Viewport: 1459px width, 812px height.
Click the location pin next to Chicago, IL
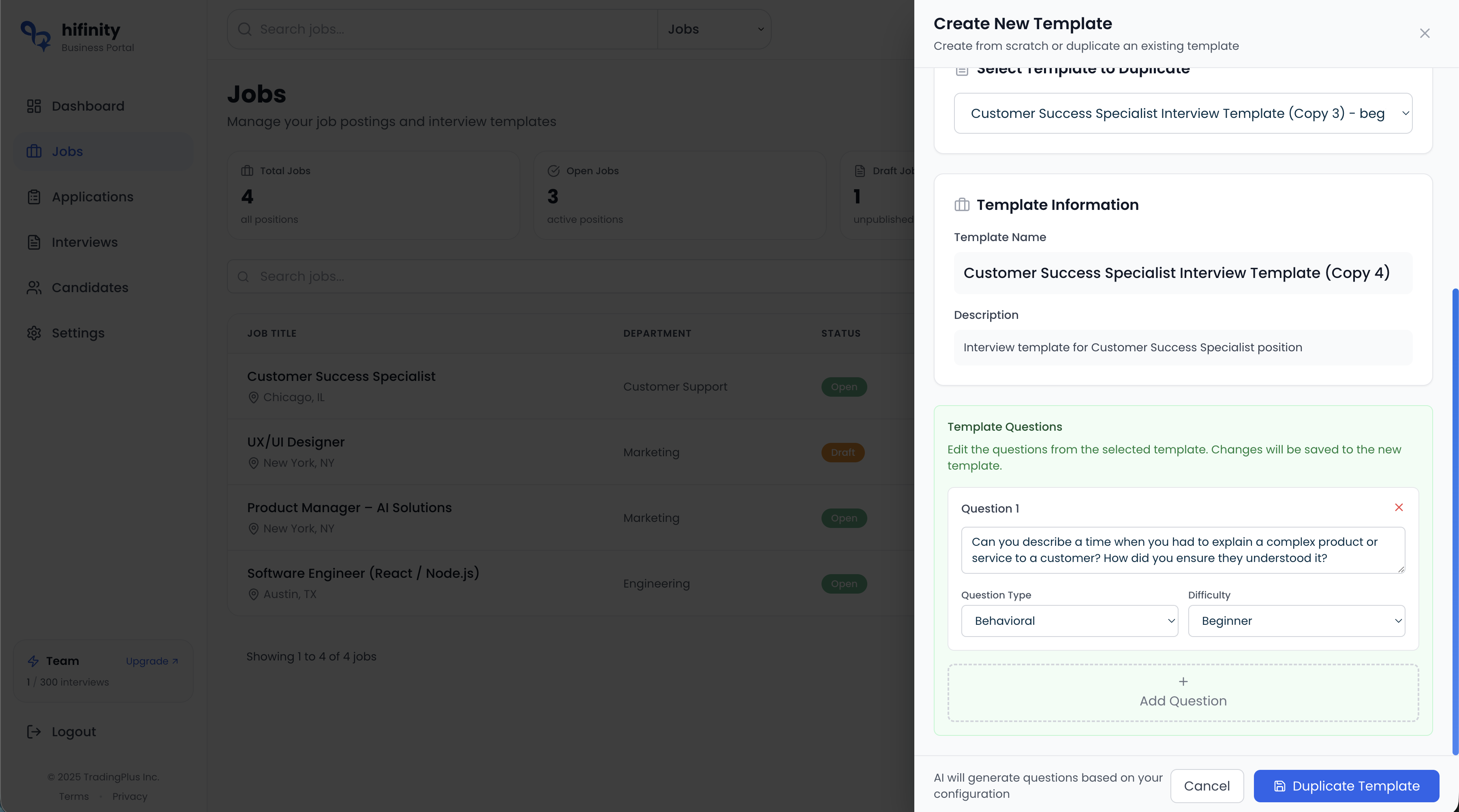coord(253,397)
